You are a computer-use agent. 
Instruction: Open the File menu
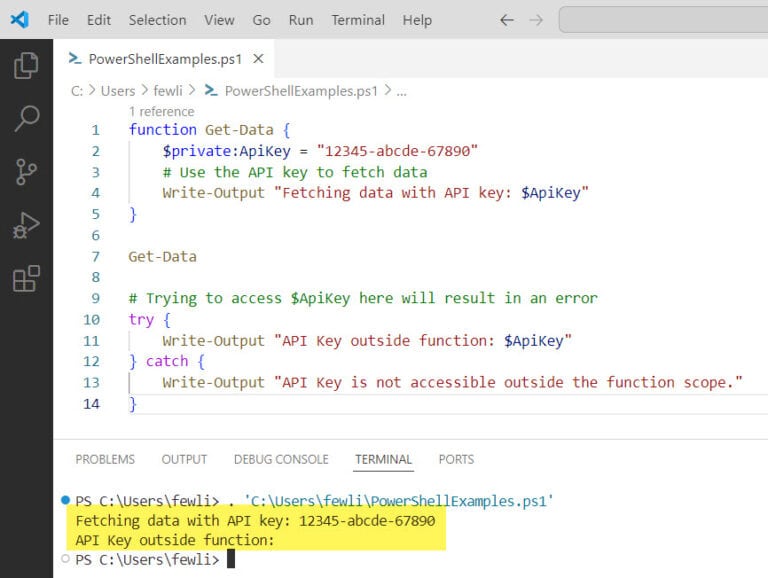[x=58, y=20]
